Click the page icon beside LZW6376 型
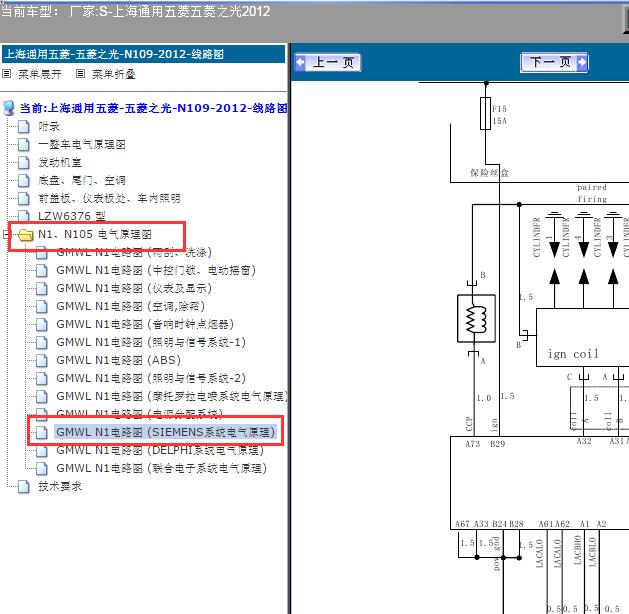The height and width of the screenshot is (614, 629). tap(24, 216)
